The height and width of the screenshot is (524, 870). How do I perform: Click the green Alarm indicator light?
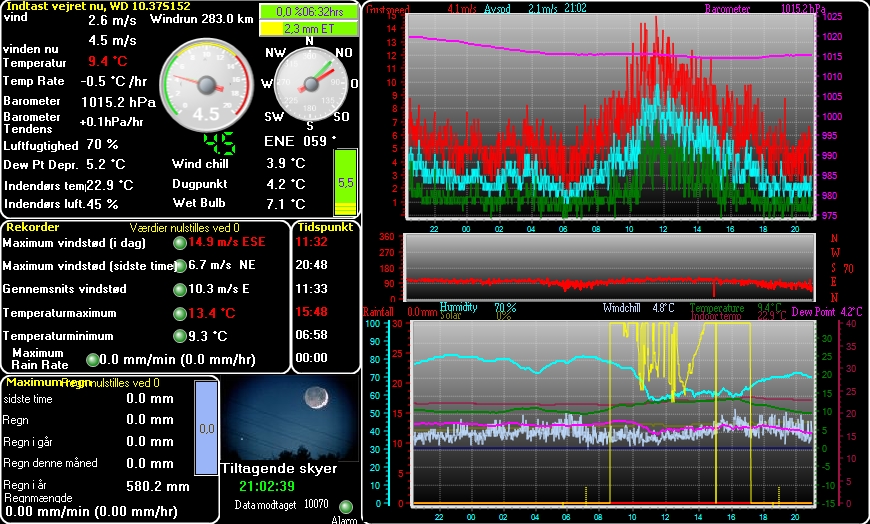click(346, 507)
